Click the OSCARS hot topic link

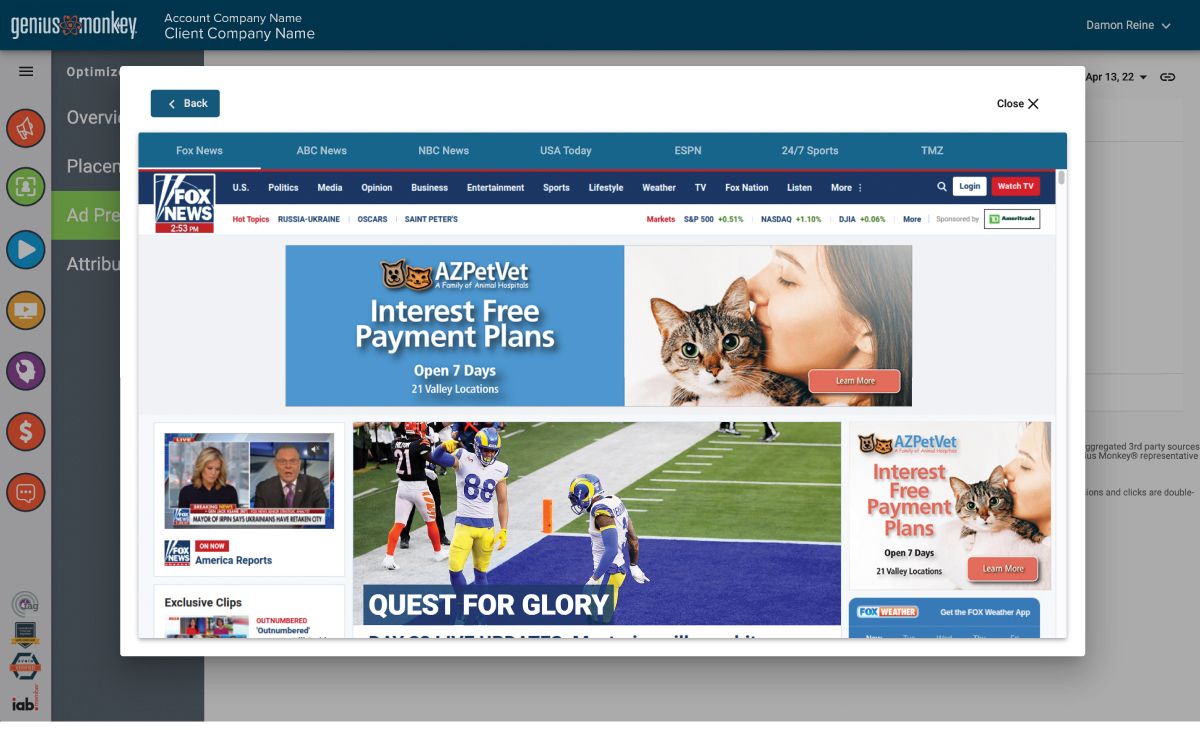click(x=372, y=219)
